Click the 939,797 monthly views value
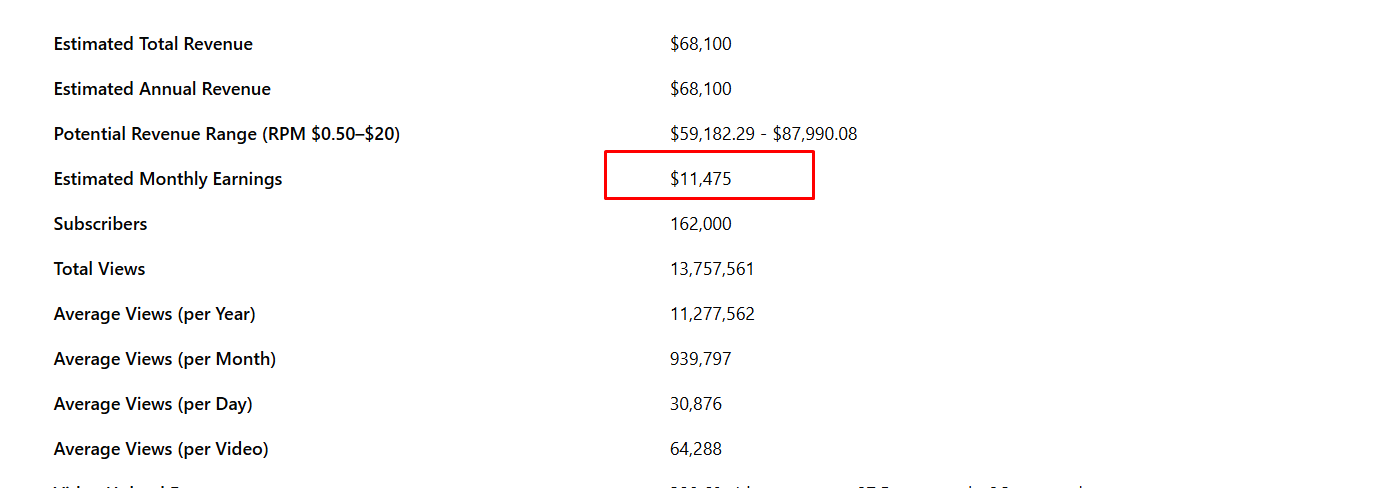Viewport: 1385px width, 488px height. click(x=700, y=359)
